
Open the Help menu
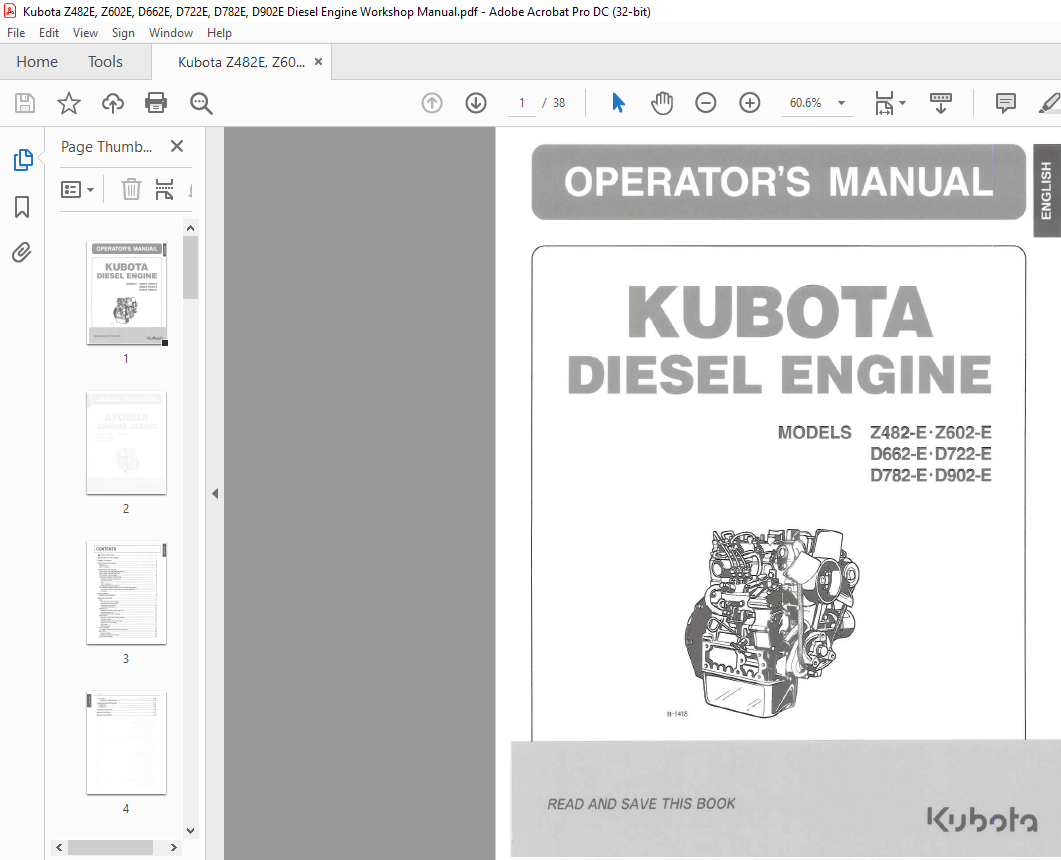coord(219,32)
